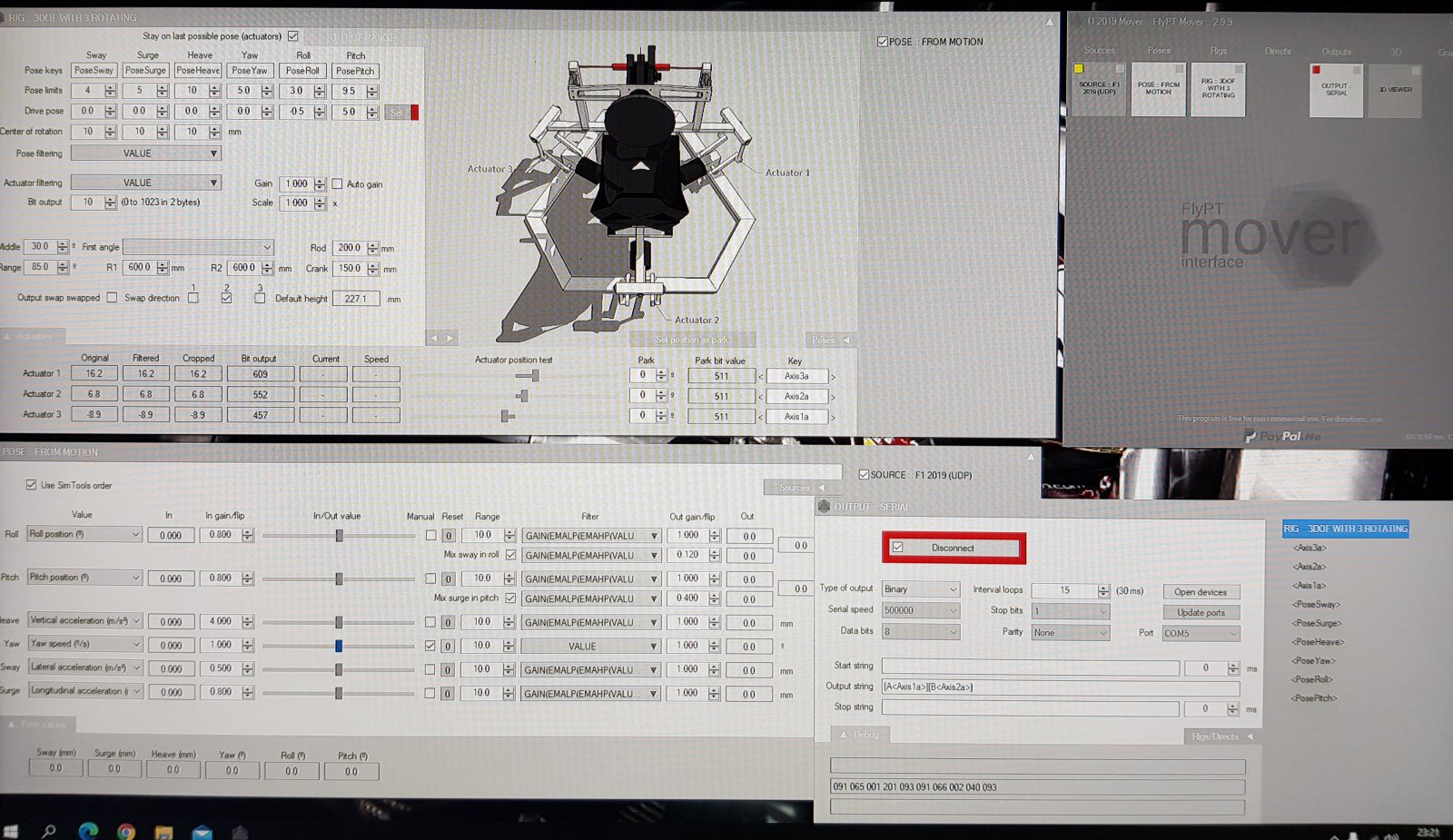Toggle Stay on last possible pose checkbox
The width and height of the screenshot is (1453, 840).
tap(292, 36)
